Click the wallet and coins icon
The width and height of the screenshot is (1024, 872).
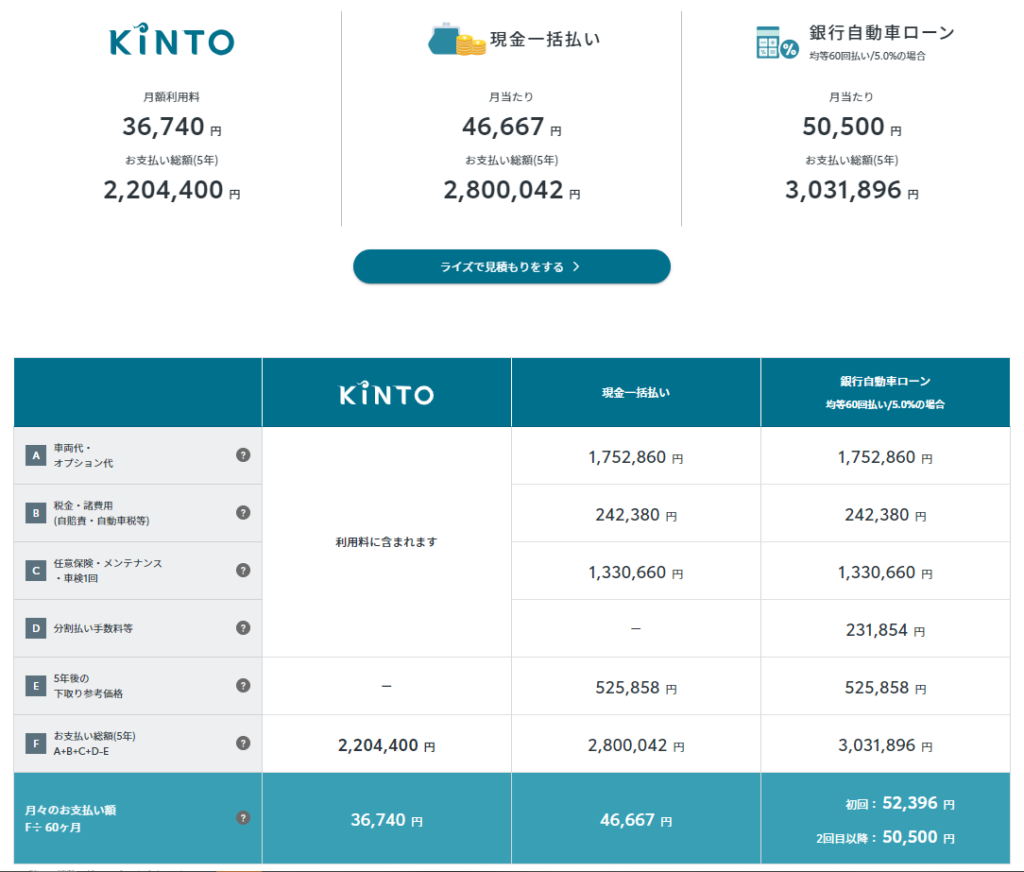pos(456,39)
